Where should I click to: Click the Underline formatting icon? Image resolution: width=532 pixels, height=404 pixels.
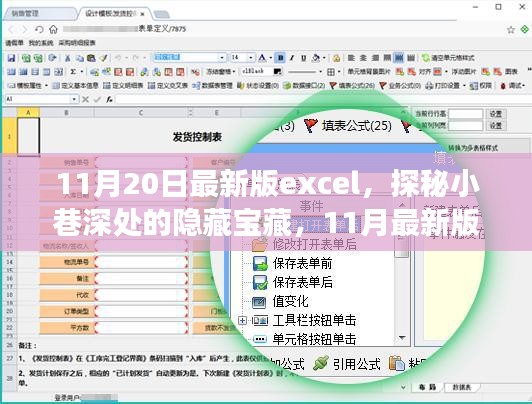click(304, 58)
